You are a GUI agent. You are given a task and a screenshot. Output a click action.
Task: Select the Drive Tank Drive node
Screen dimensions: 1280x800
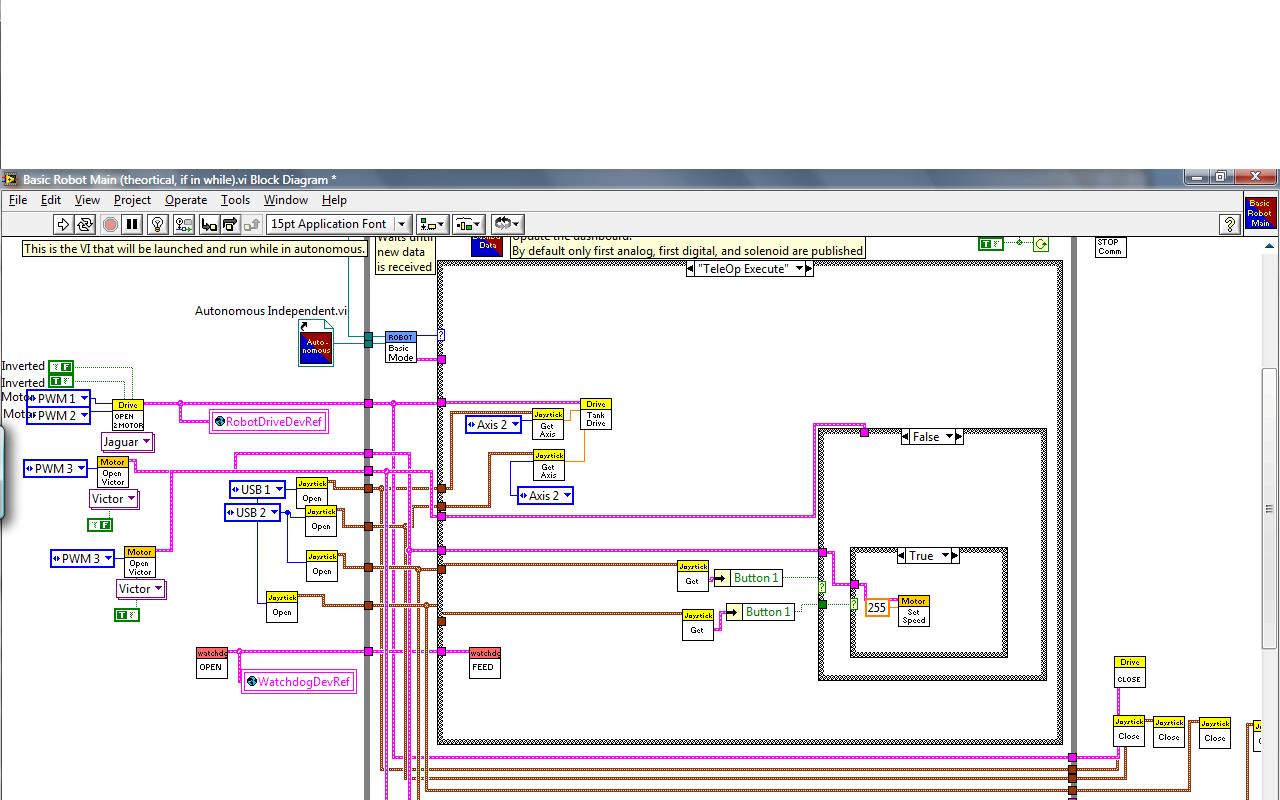pyautogui.click(x=596, y=414)
